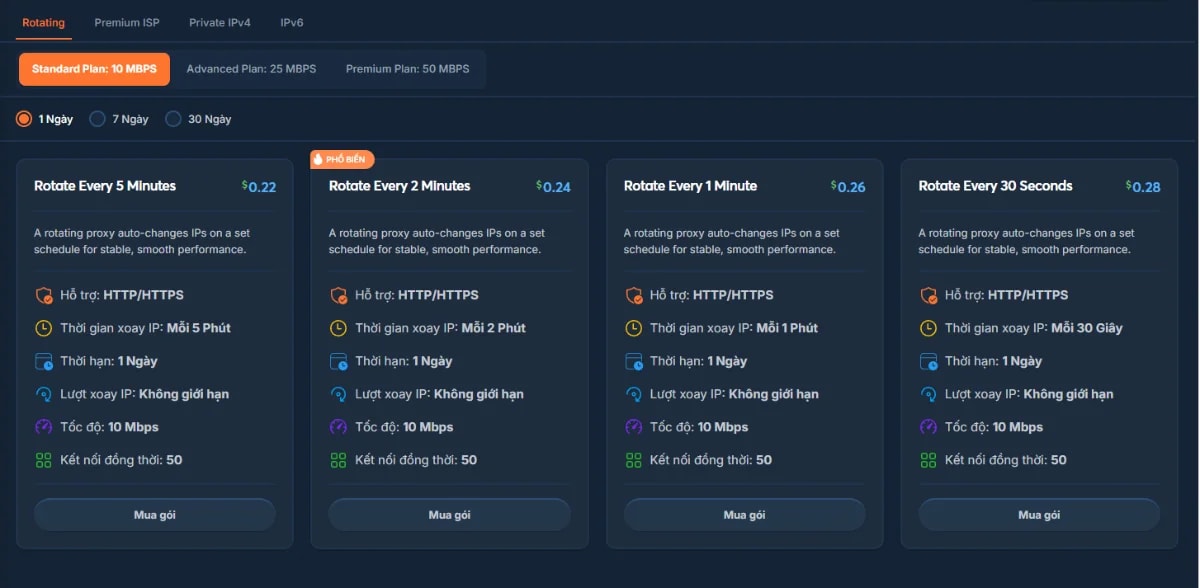Viewport: 1200px width, 588px height.
Task: Click Mua gói on Rotate Every 5 Minutes card
Action: click(153, 514)
